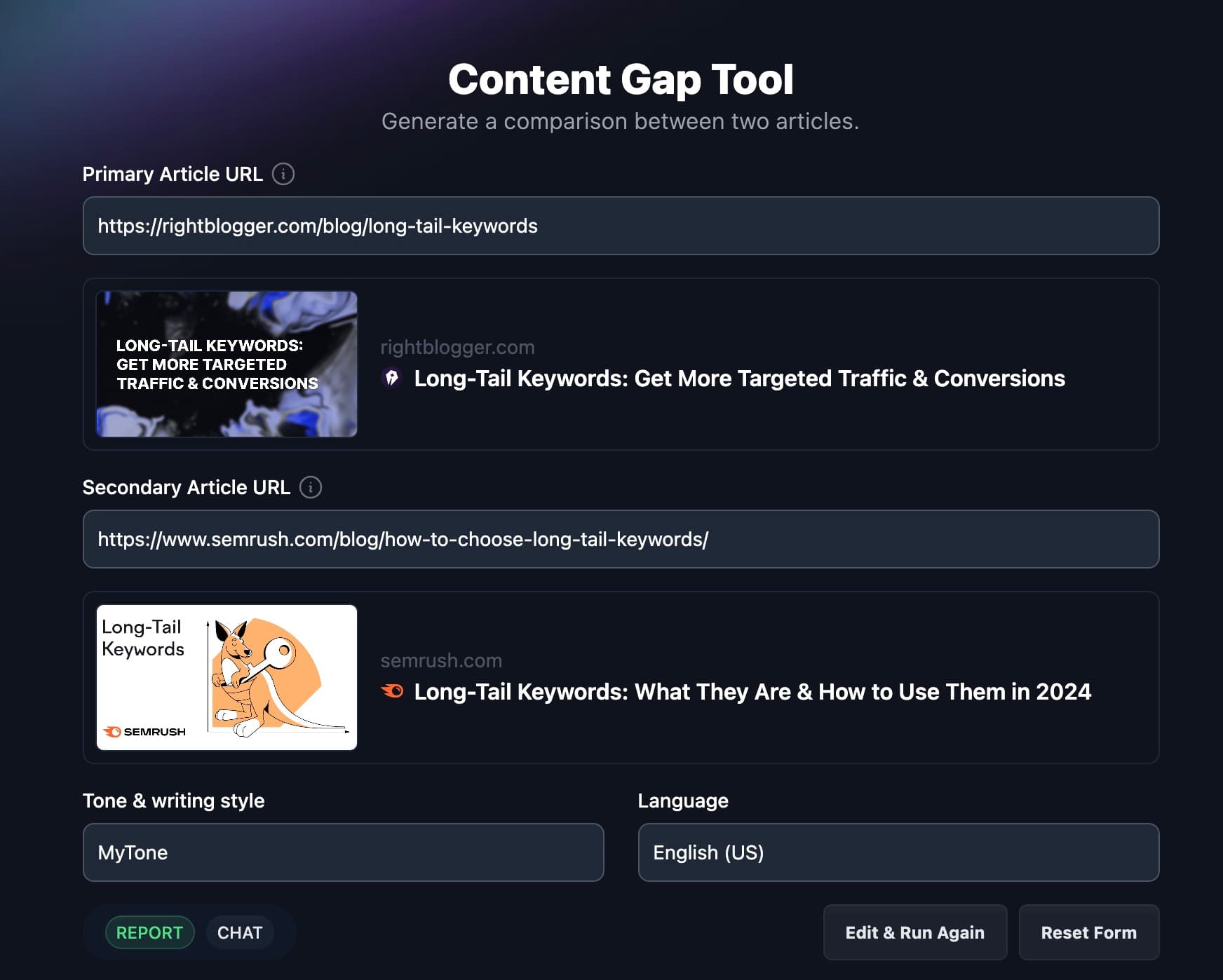Click the semrush.com domain text
The width and height of the screenshot is (1223, 980).
click(441, 660)
